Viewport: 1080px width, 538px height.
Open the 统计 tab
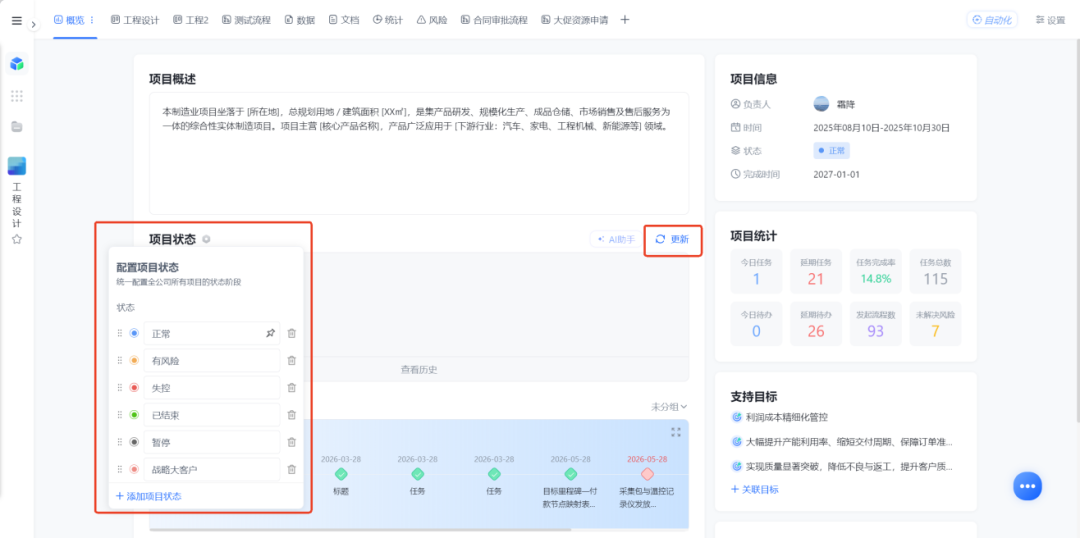(388, 20)
